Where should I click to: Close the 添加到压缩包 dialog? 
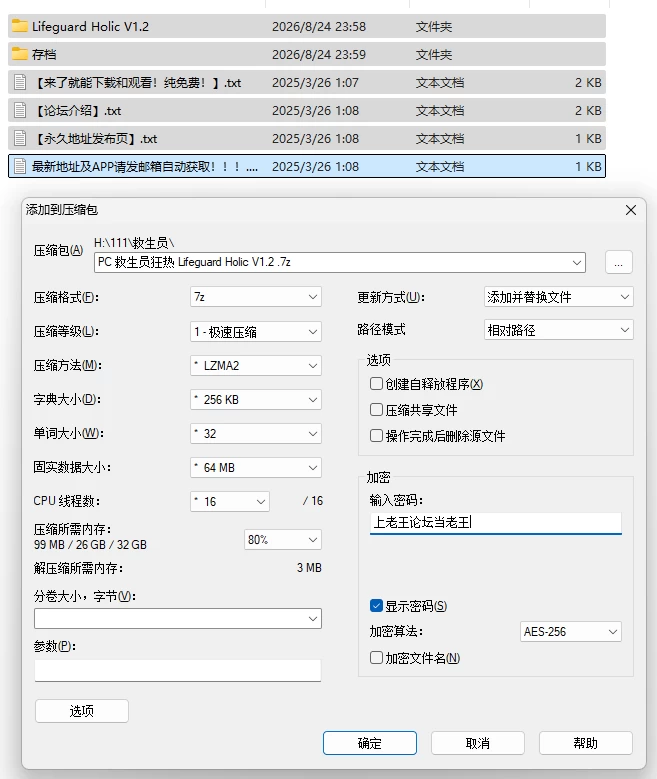coord(631,210)
